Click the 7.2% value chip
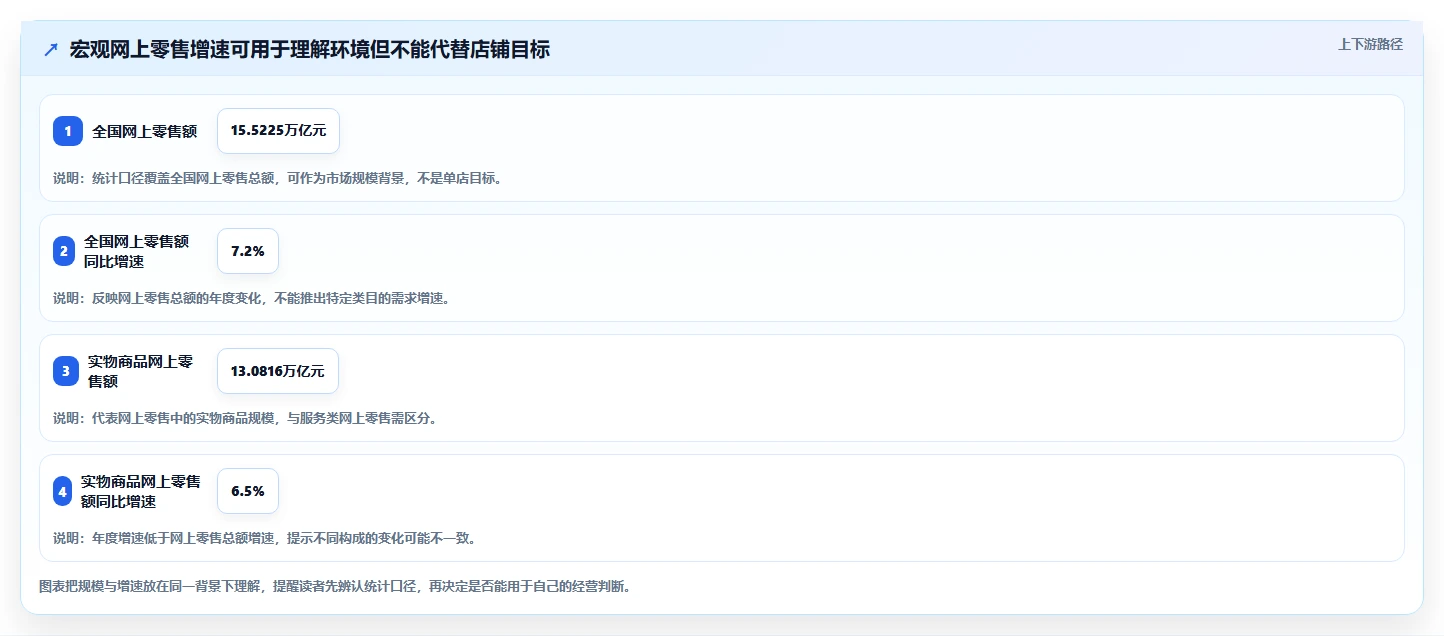Screen dimensions: 1444x636 click(248, 251)
